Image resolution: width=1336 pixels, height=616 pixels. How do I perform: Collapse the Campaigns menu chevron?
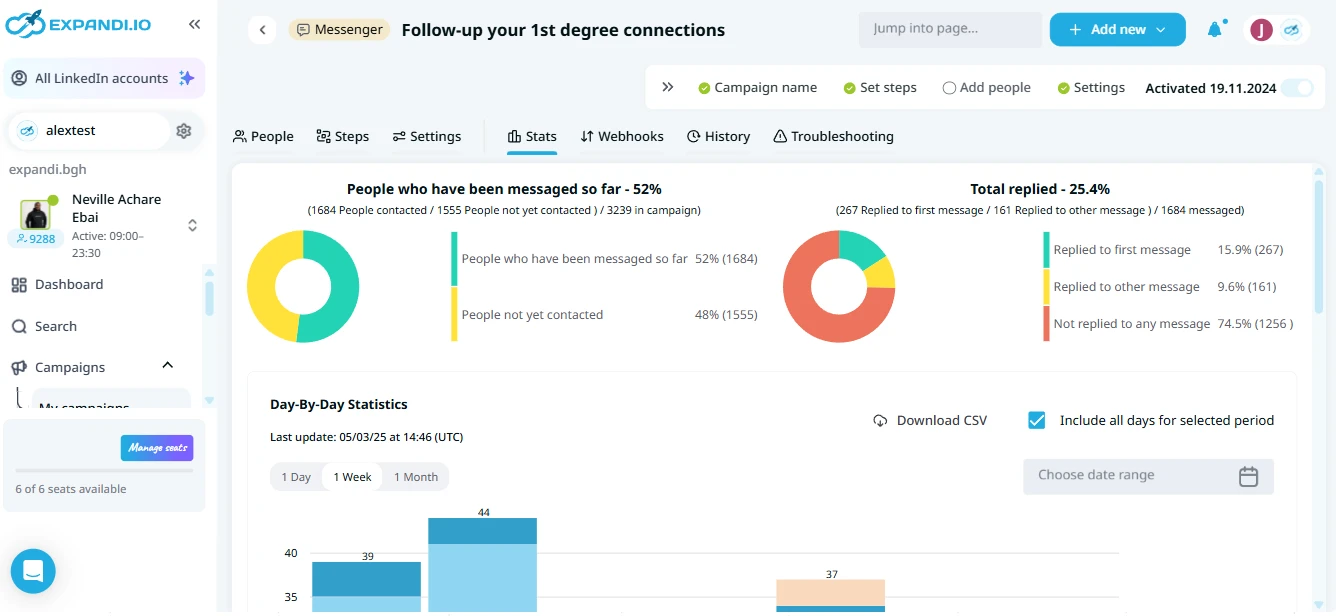click(168, 366)
